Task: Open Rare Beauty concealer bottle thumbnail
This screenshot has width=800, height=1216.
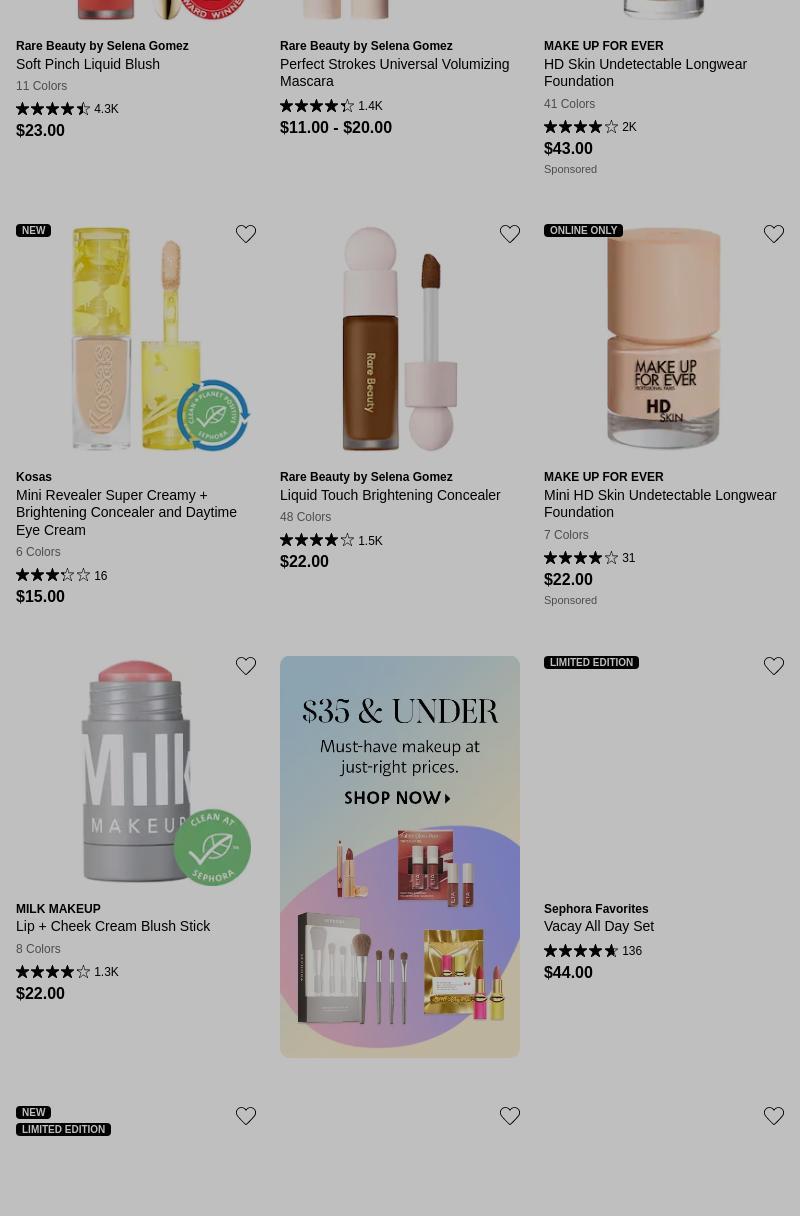Action: click(x=400, y=340)
